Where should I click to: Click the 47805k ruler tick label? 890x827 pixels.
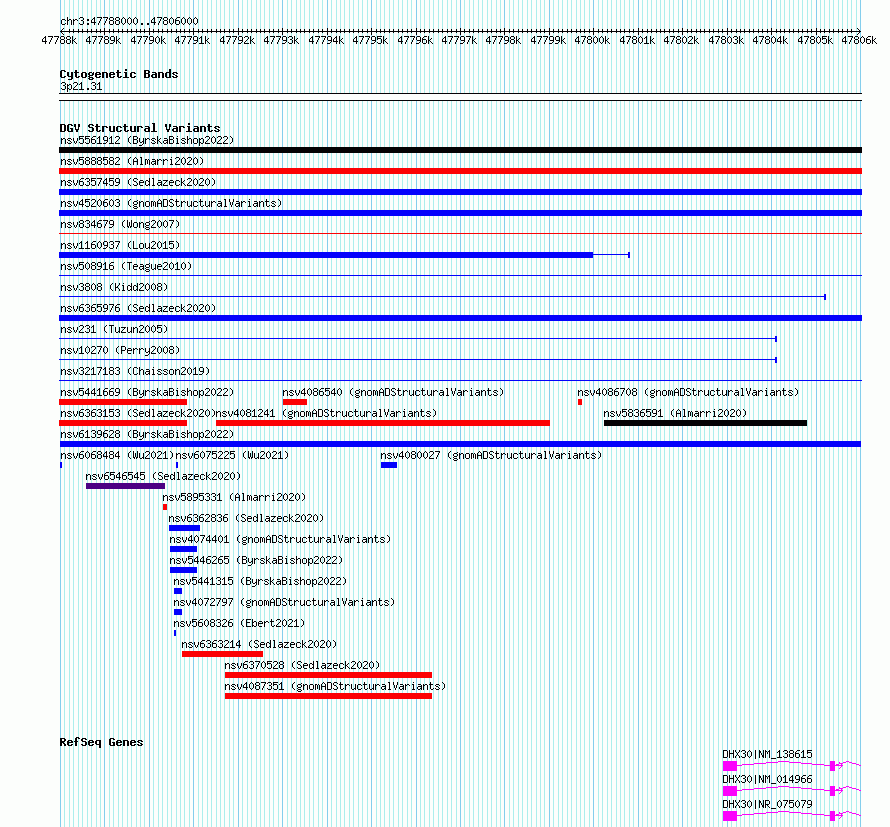[815, 40]
